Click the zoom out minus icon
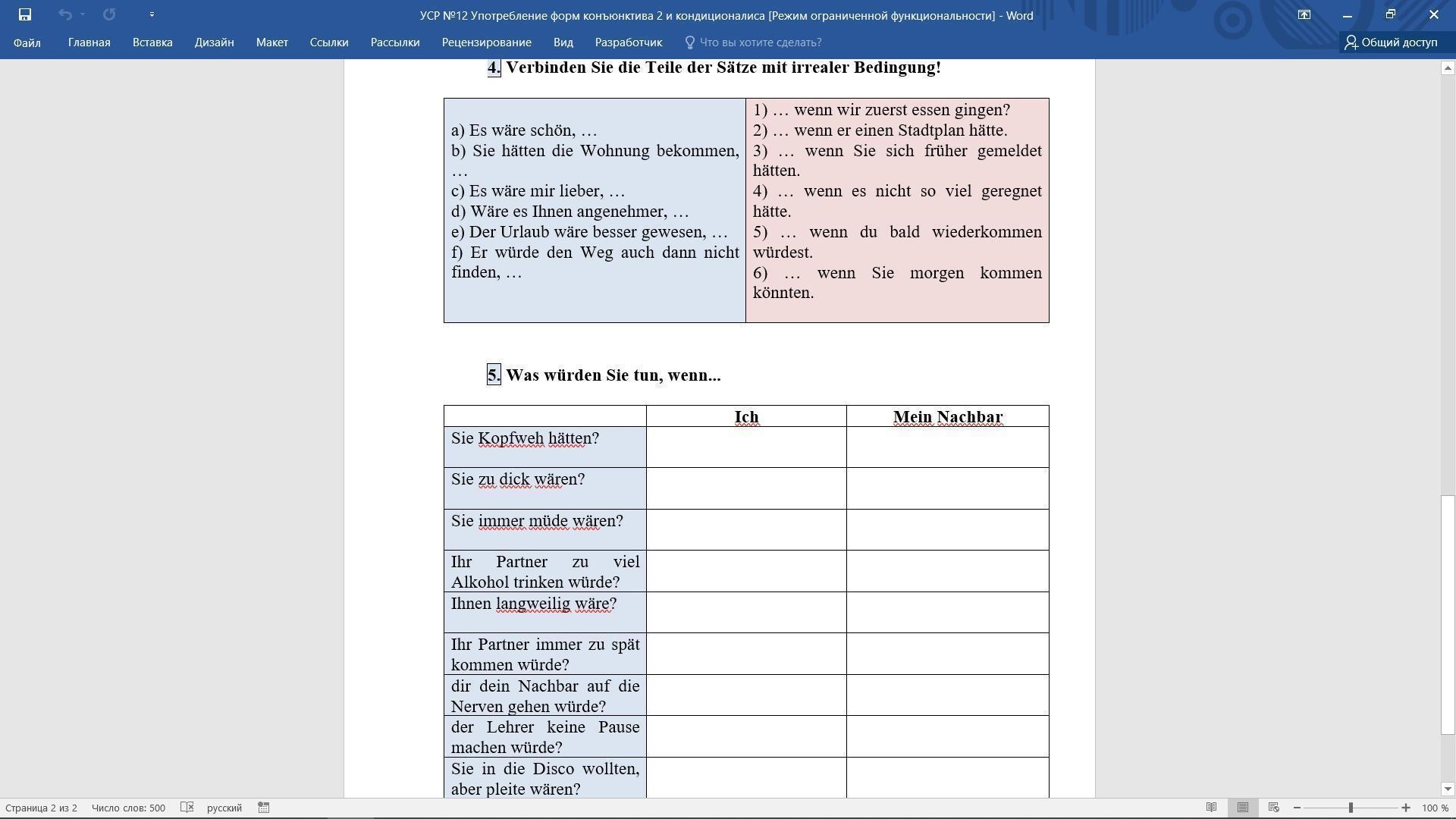The height and width of the screenshot is (819, 1456). click(x=1297, y=808)
